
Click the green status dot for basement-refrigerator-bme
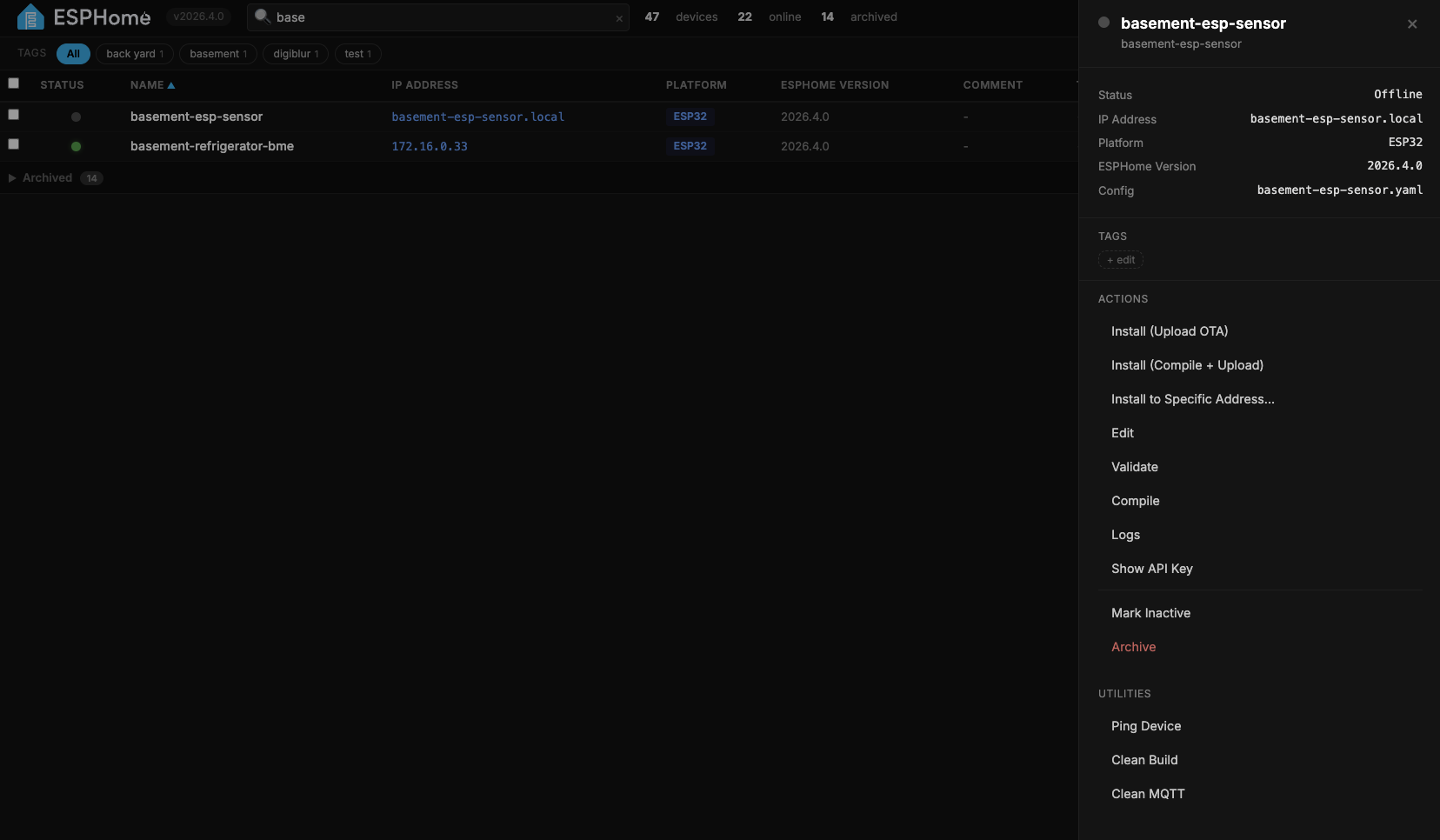77,147
